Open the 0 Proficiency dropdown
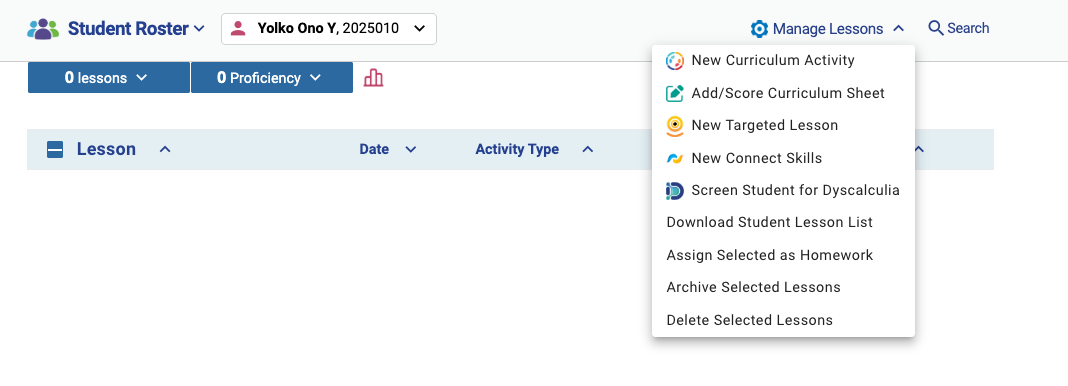The height and width of the screenshot is (386, 1068). [272, 78]
